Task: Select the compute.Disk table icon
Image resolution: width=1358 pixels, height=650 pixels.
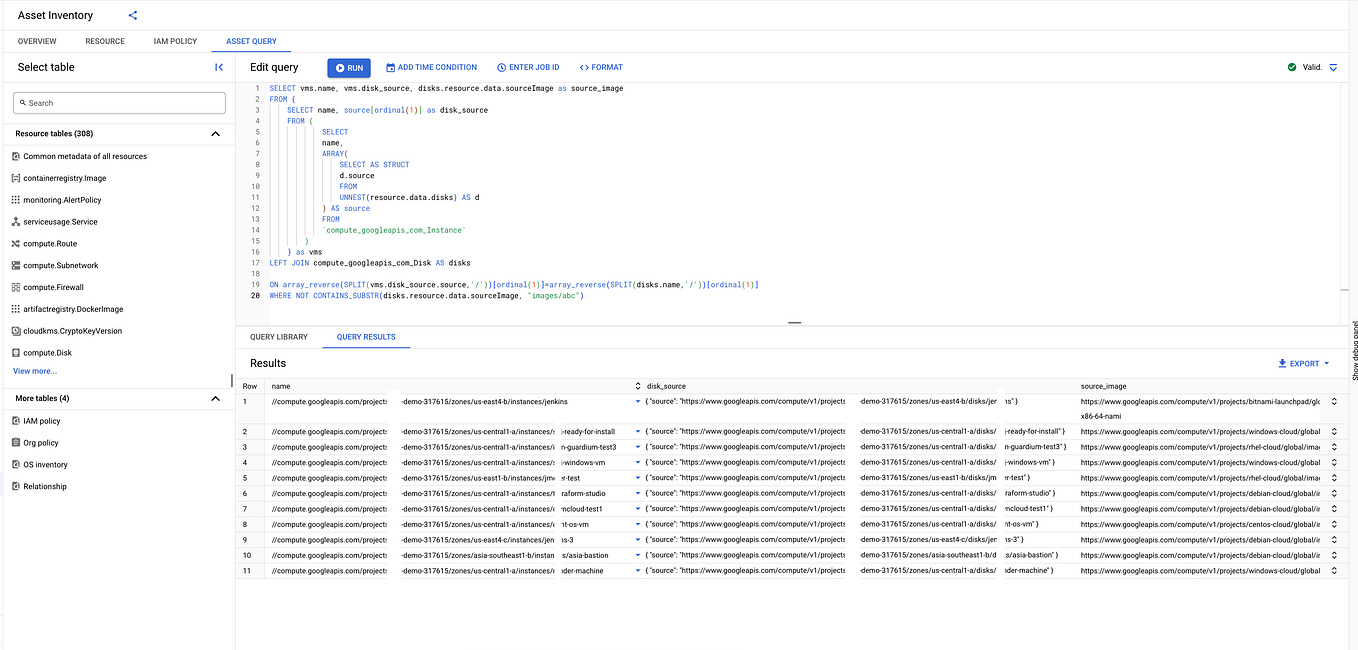Action: click(17, 352)
